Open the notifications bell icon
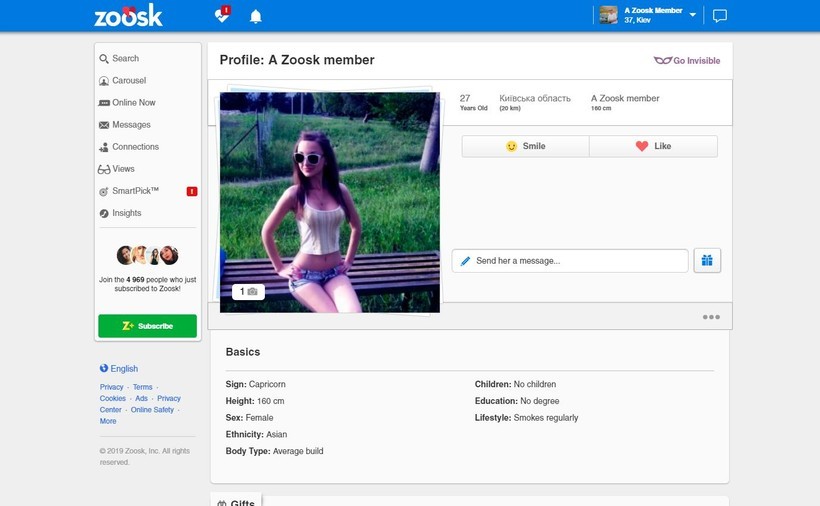The image size is (820, 506). click(256, 16)
